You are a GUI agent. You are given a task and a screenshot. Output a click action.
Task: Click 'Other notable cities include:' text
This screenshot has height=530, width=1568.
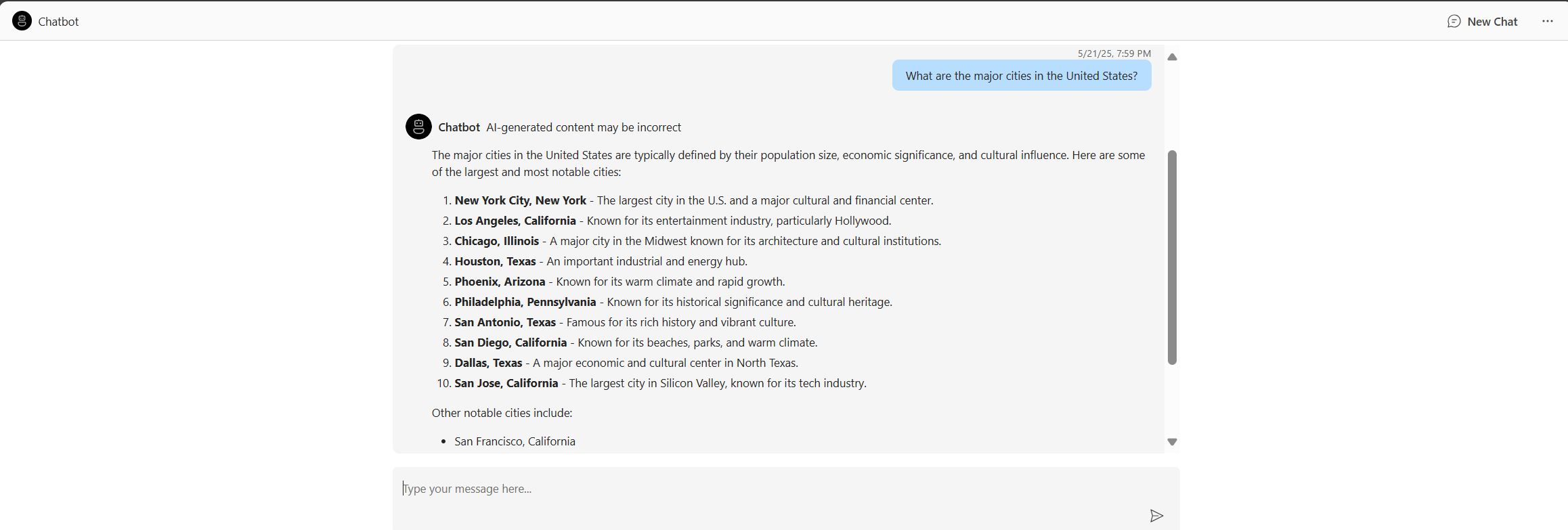pos(502,413)
